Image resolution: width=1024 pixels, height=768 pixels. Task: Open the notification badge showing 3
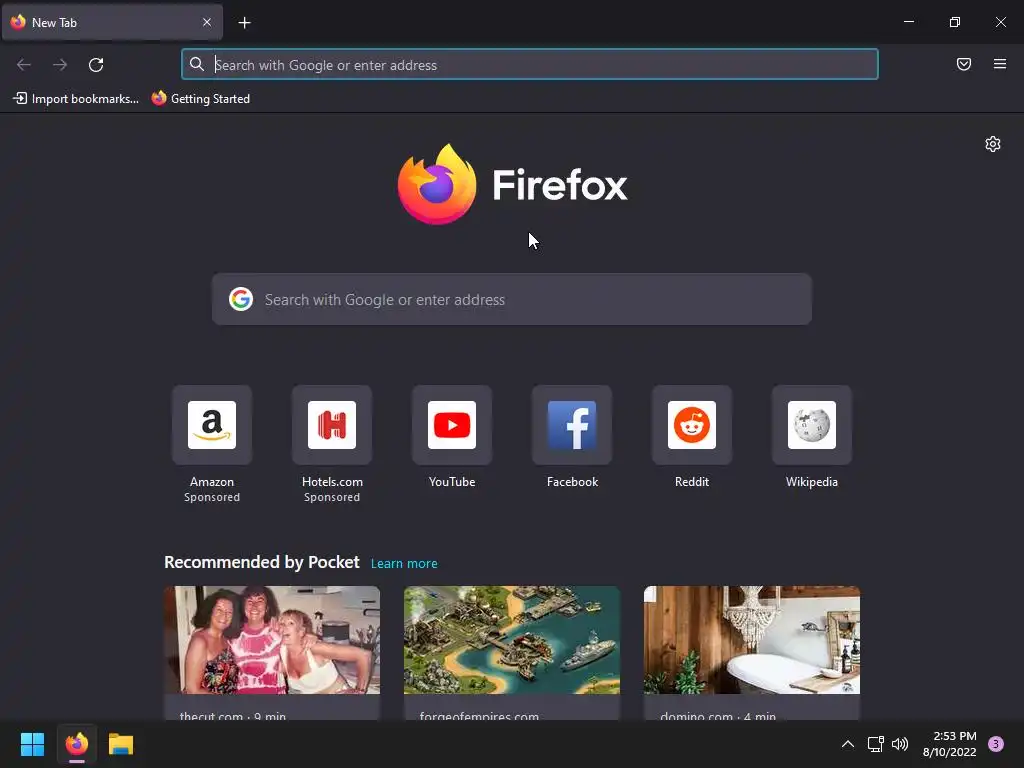tap(996, 744)
